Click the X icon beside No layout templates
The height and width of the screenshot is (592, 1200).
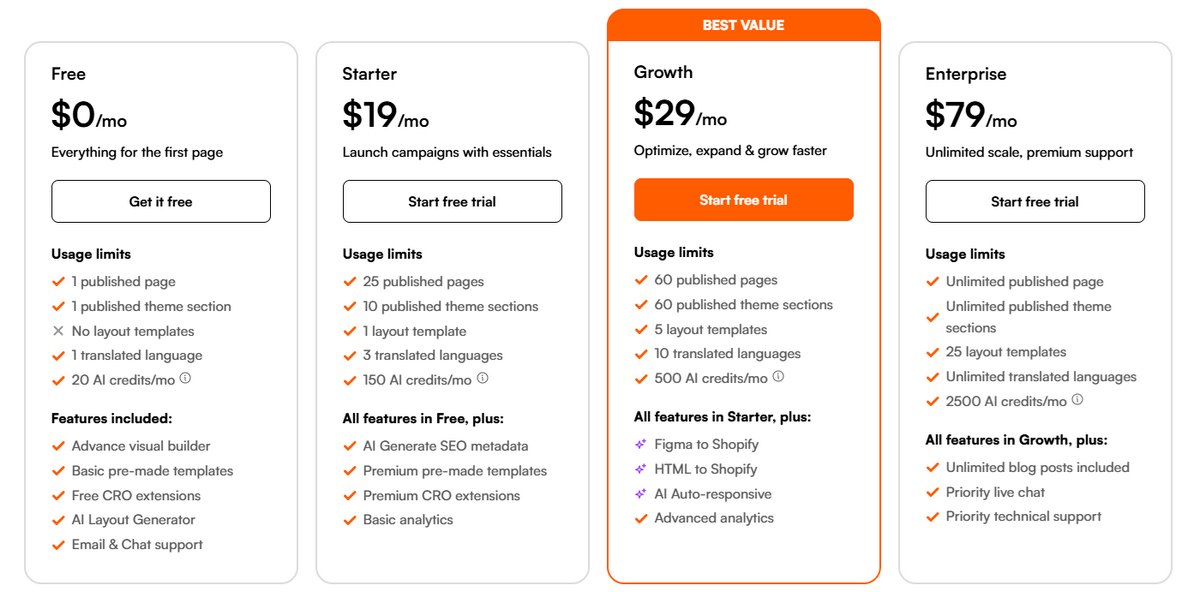57,331
